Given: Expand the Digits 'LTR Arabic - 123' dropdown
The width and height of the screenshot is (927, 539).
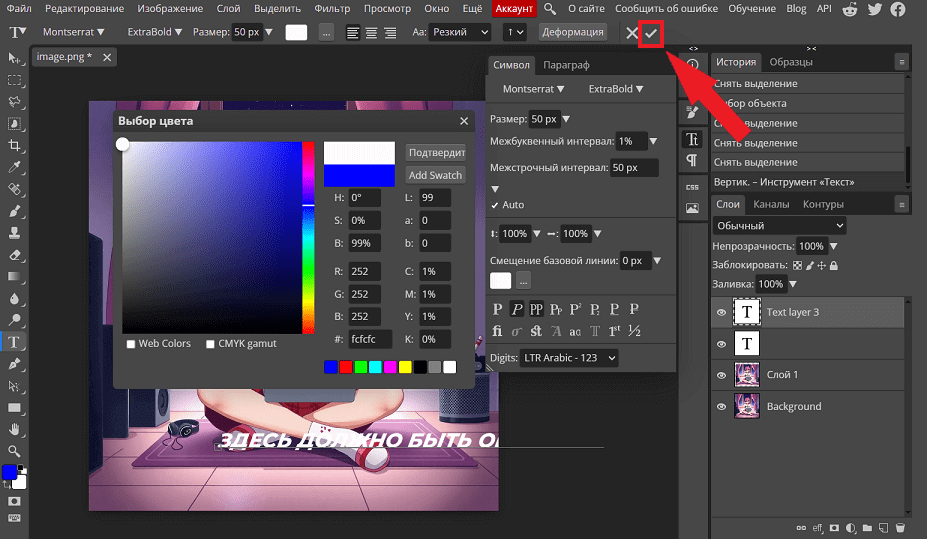Looking at the screenshot, I should 569,357.
